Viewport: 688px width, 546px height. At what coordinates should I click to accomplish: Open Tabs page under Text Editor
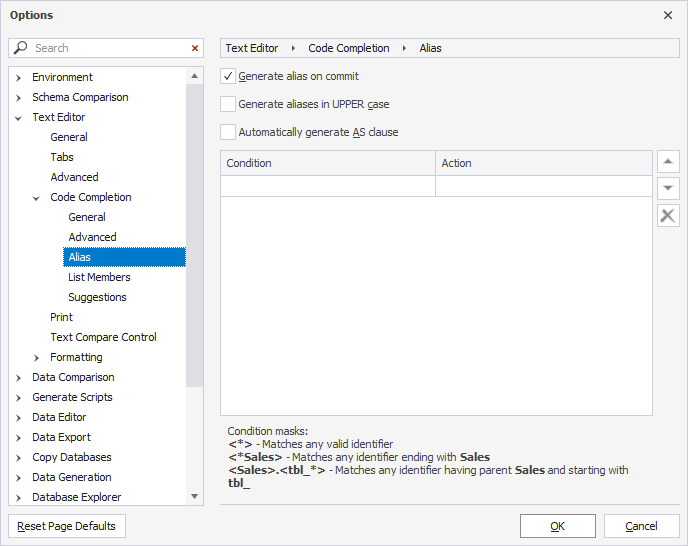62,157
